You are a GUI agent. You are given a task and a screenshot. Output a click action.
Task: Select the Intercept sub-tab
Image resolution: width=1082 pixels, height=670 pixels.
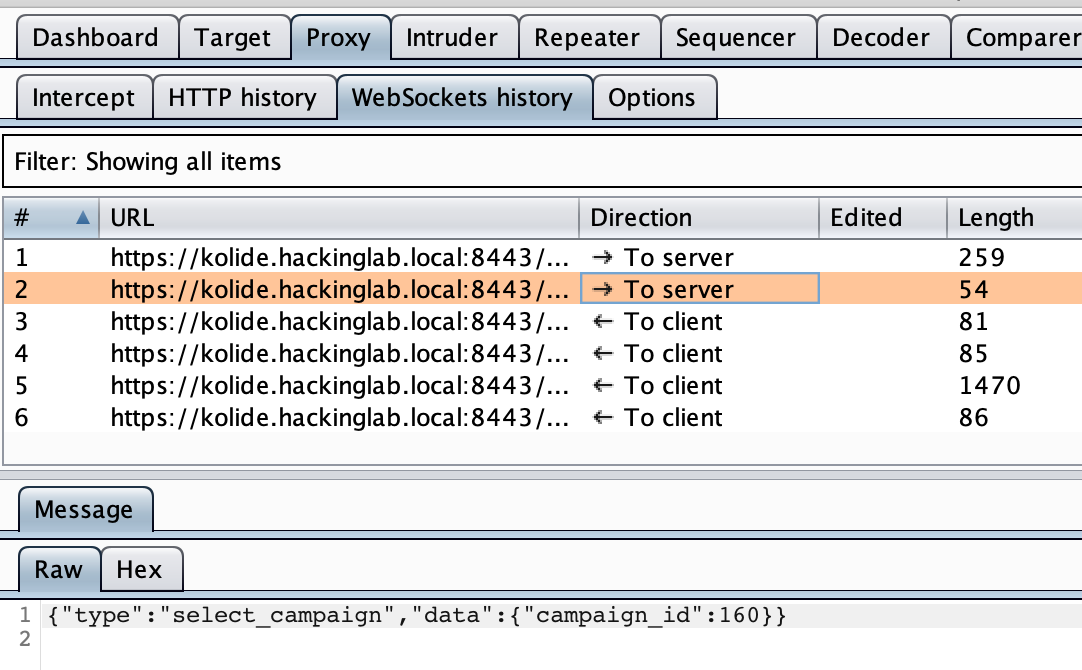[84, 98]
